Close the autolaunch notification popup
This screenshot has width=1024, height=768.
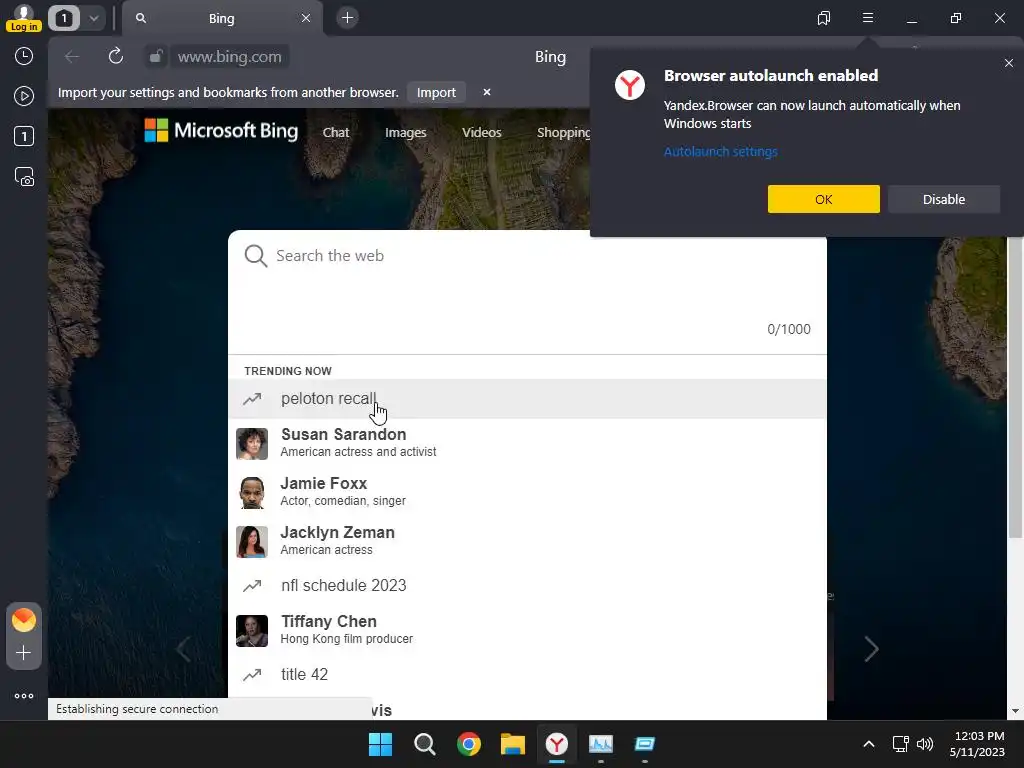pyautogui.click(x=1008, y=63)
